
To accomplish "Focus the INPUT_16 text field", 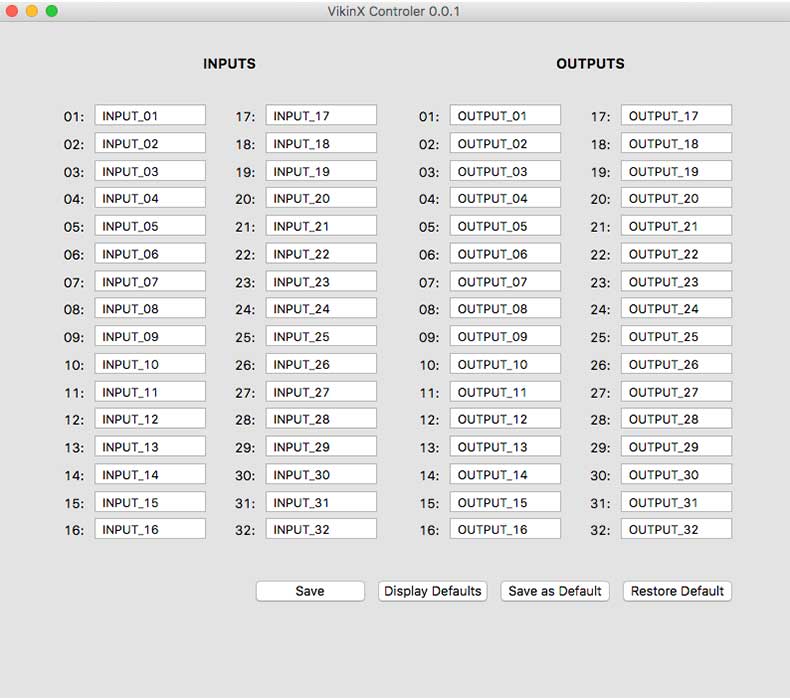I will pos(150,529).
